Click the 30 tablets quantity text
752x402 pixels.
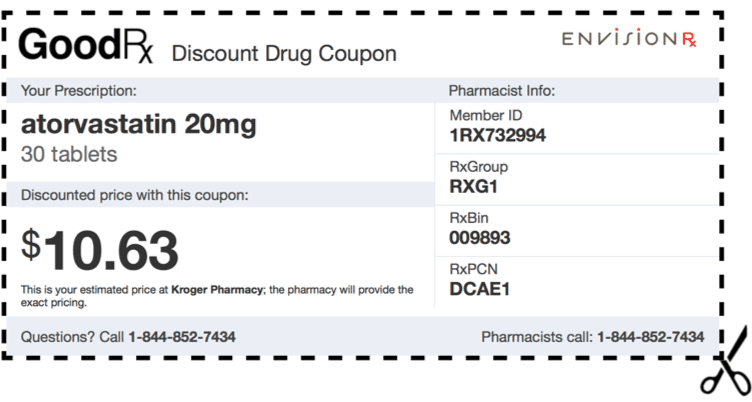tap(69, 154)
